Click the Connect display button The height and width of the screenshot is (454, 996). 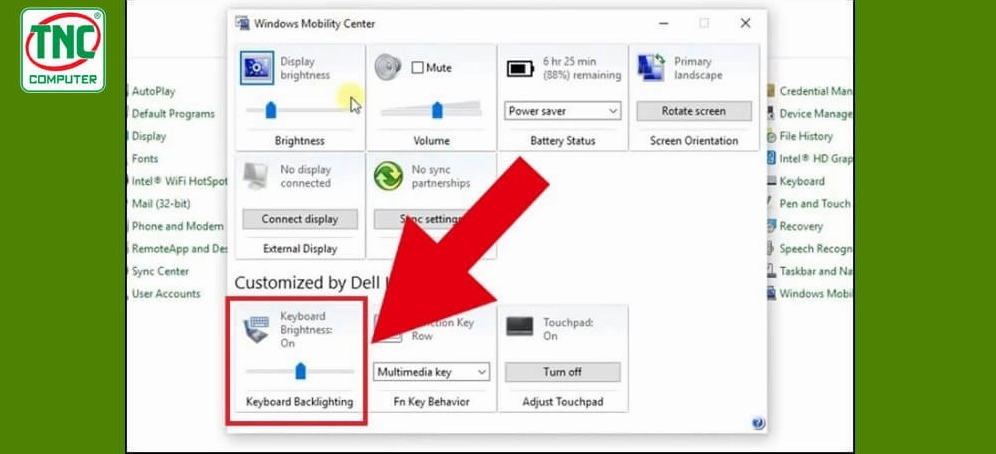(300, 219)
